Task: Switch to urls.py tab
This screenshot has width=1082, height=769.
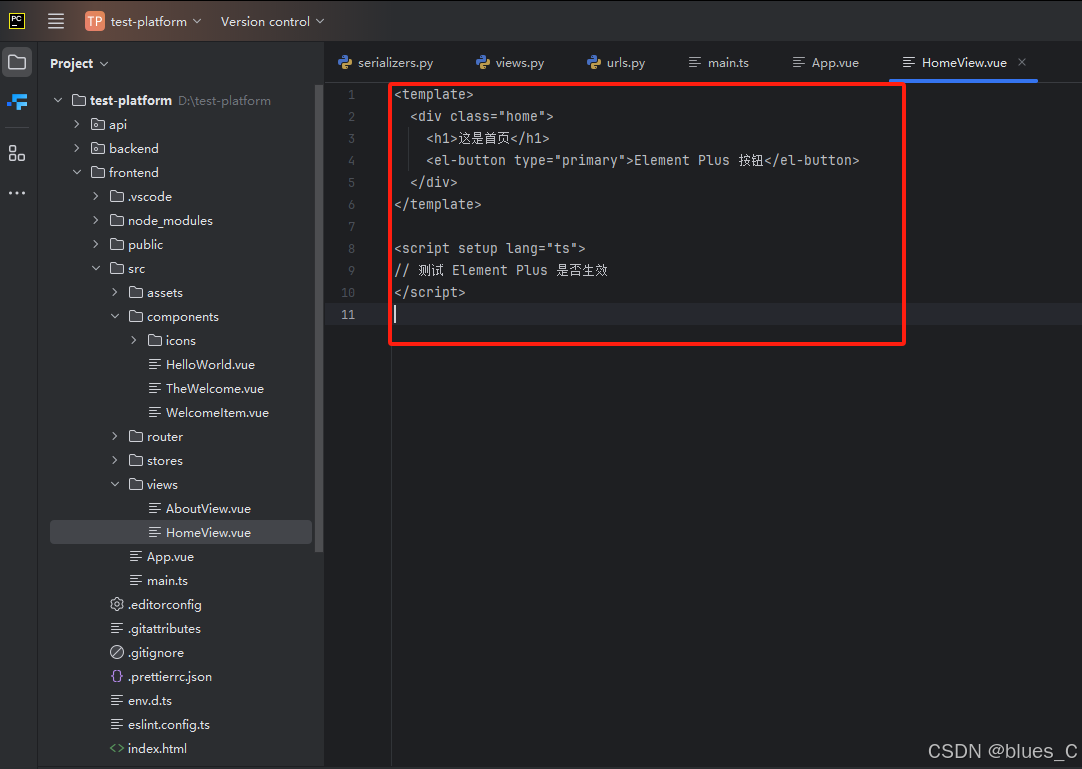Action: [x=616, y=62]
